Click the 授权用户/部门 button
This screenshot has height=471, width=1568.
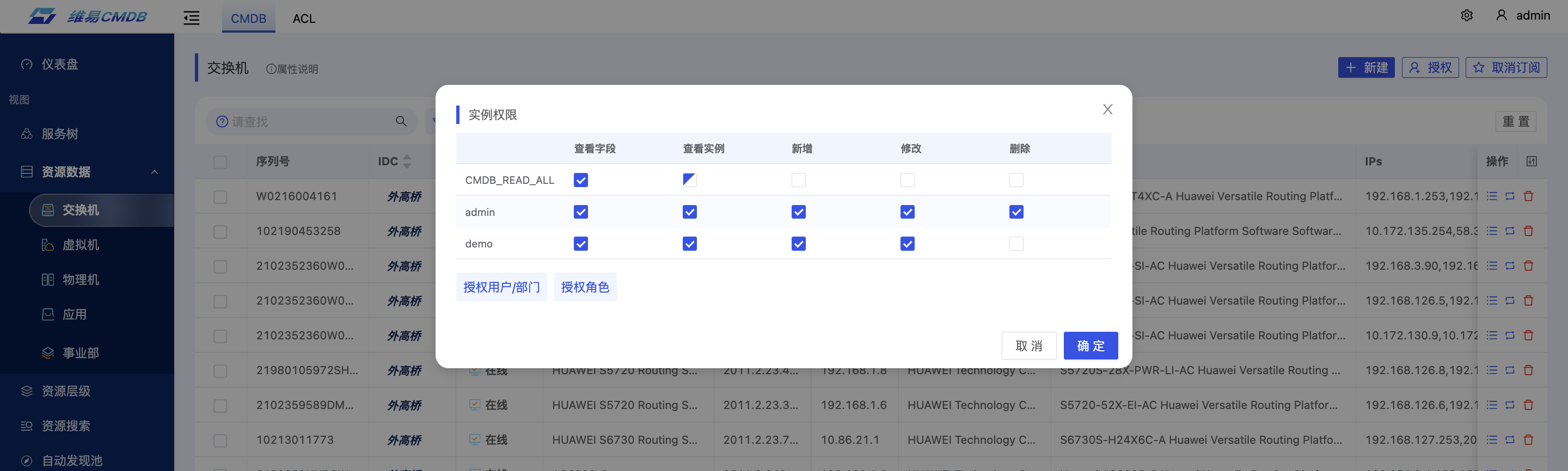click(x=501, y=287)
